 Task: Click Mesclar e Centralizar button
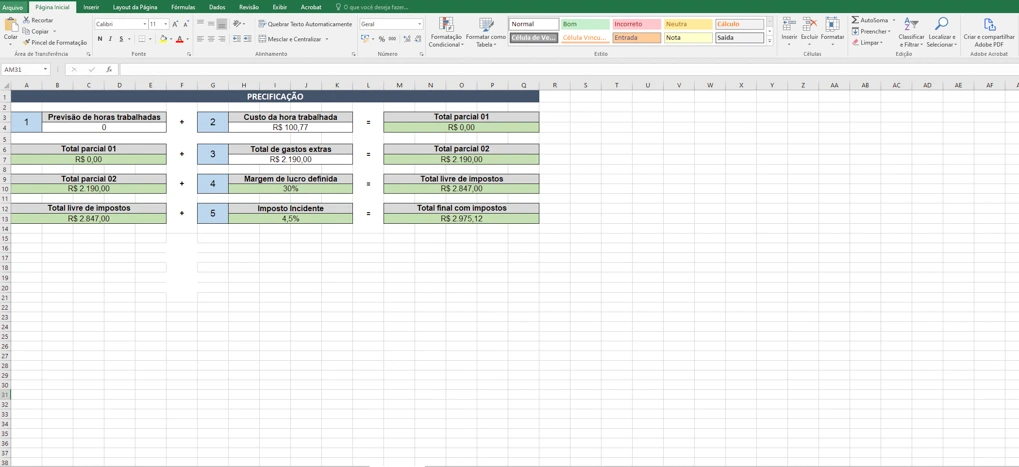coord(290,39)
